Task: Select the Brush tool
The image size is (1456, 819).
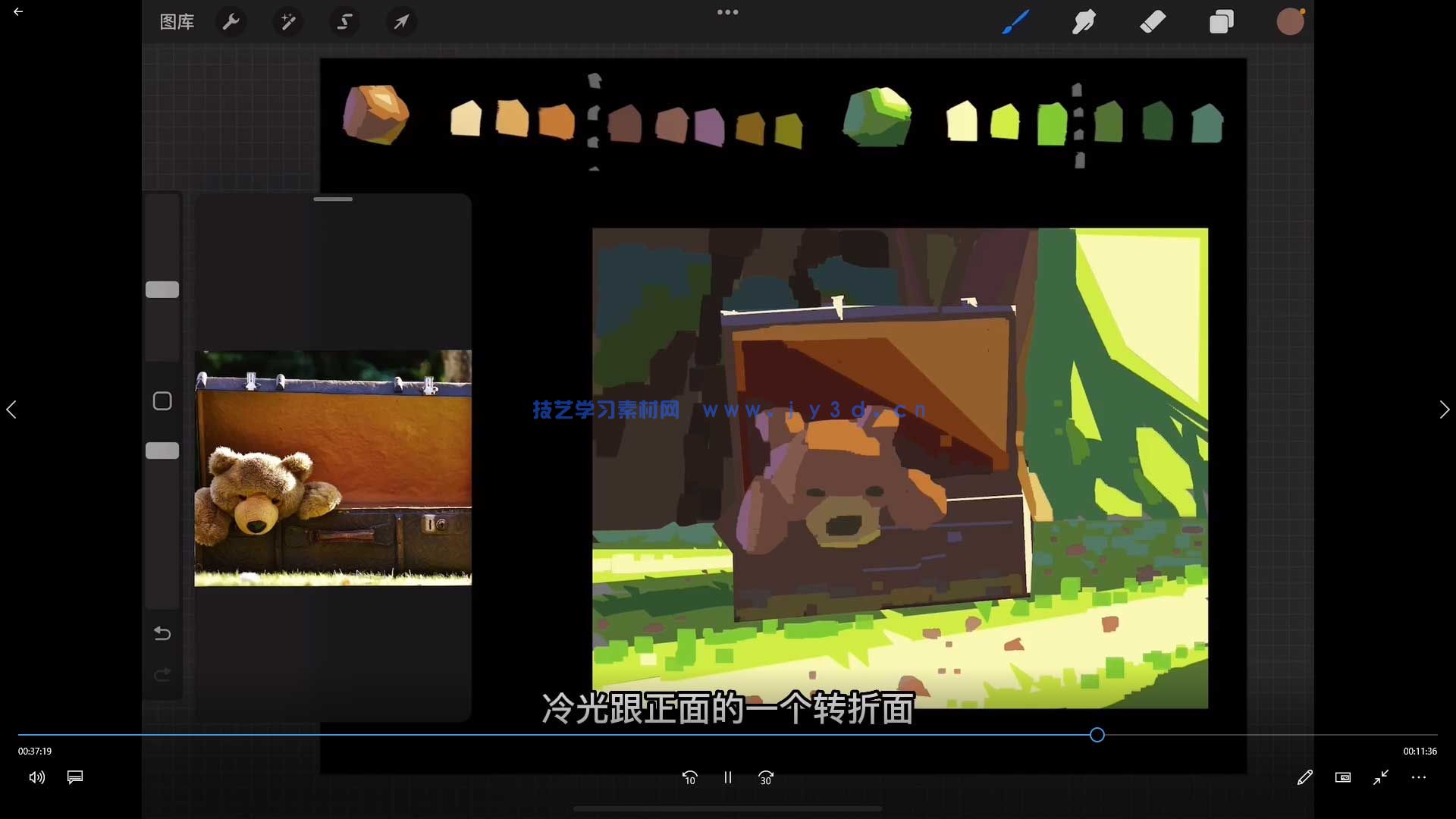Action: (x=1015, y=22)
